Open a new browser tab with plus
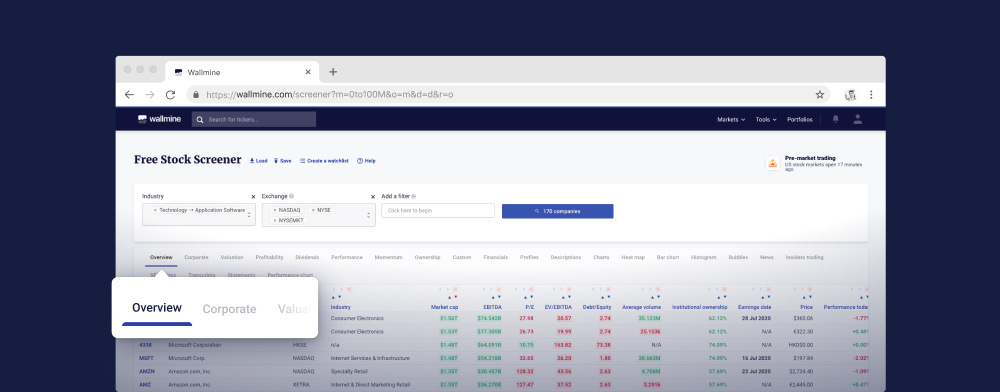This screenshot has height=392, width=1000. tap(333, 72)
